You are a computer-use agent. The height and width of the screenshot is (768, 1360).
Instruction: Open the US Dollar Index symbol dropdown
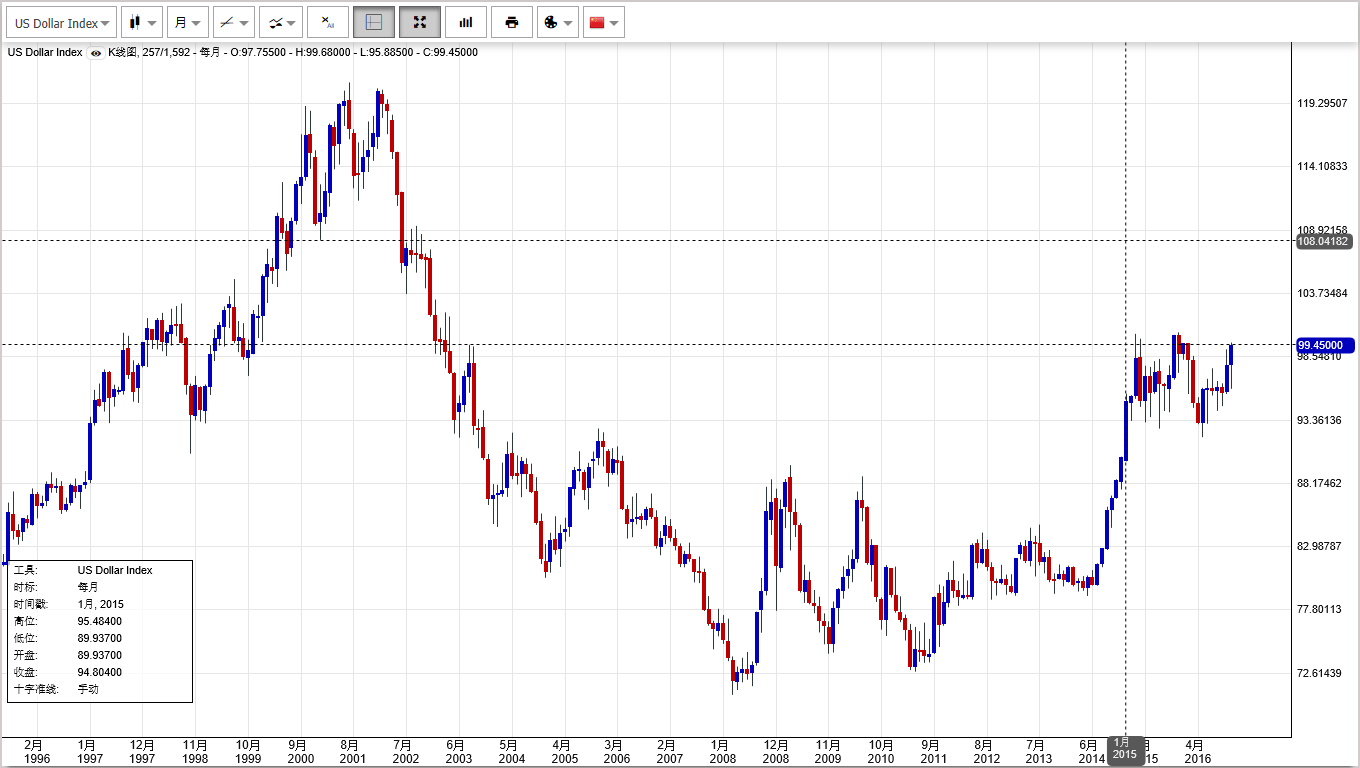tap(62, 22)
